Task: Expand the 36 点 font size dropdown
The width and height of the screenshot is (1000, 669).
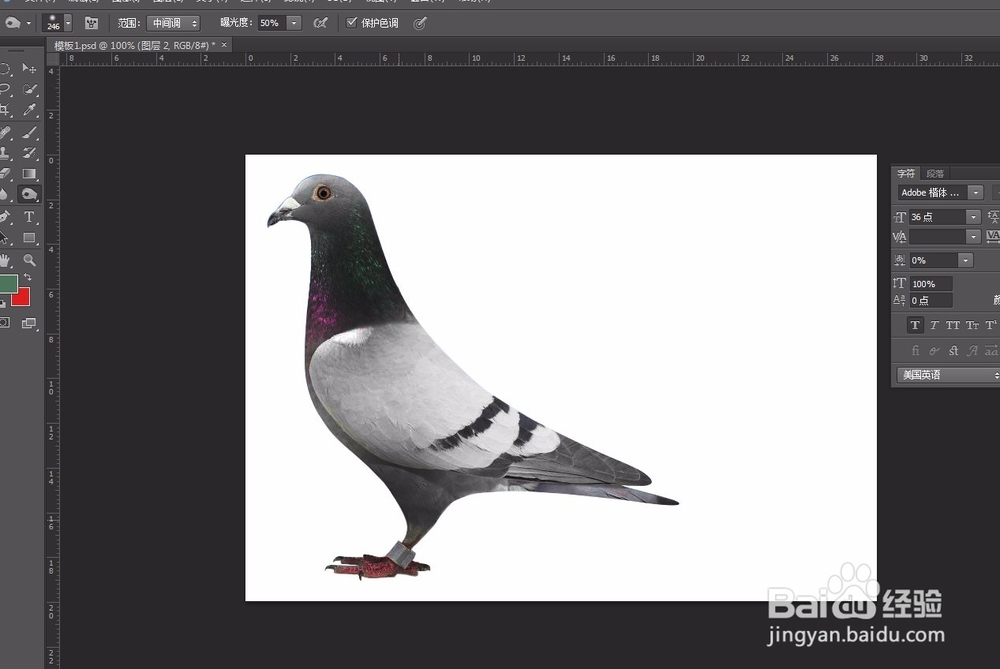Action: [973, 217]
